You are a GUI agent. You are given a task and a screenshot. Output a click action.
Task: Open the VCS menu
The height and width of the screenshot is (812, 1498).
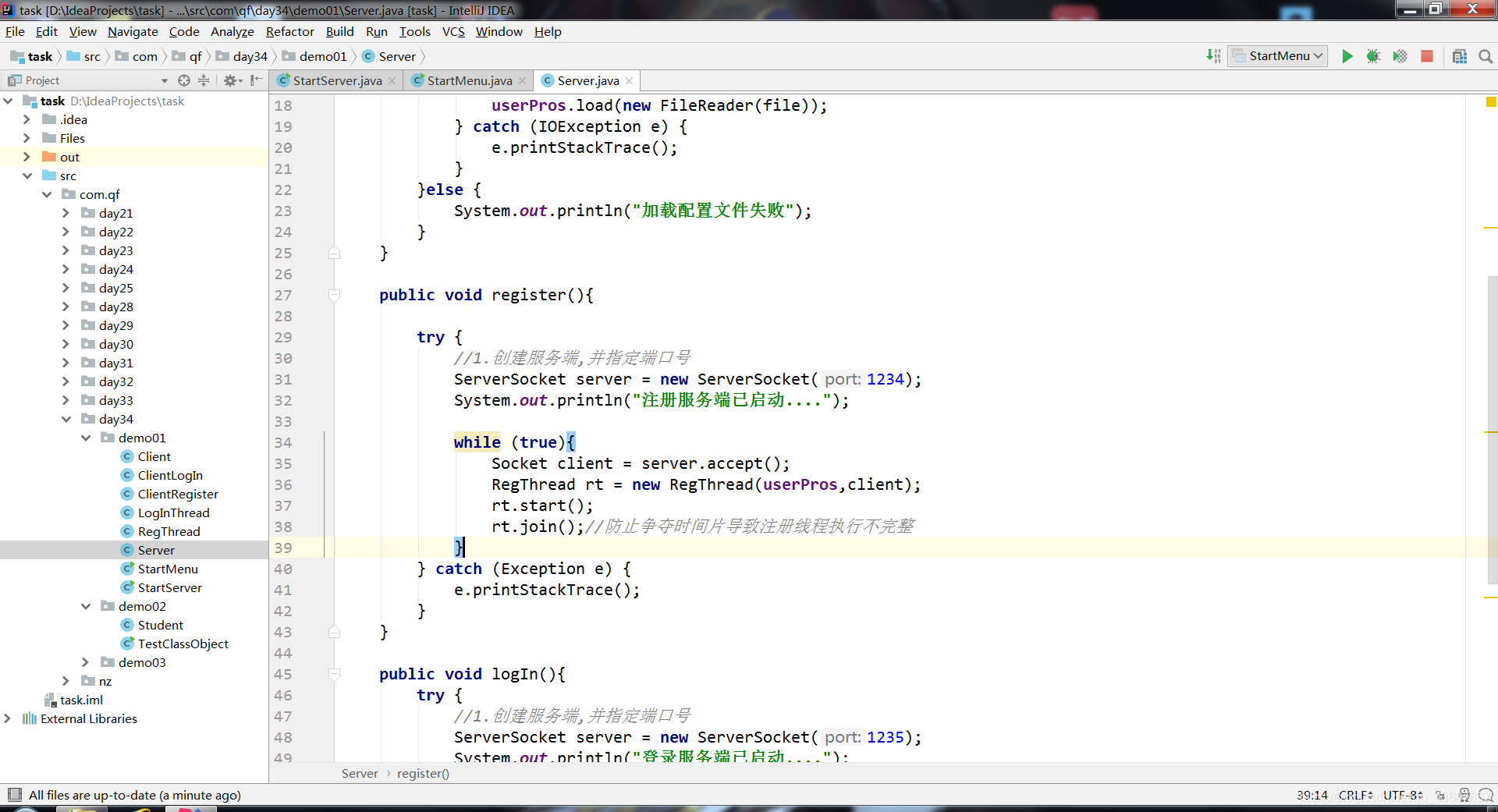pyautogui.click(x=453, y=31)
